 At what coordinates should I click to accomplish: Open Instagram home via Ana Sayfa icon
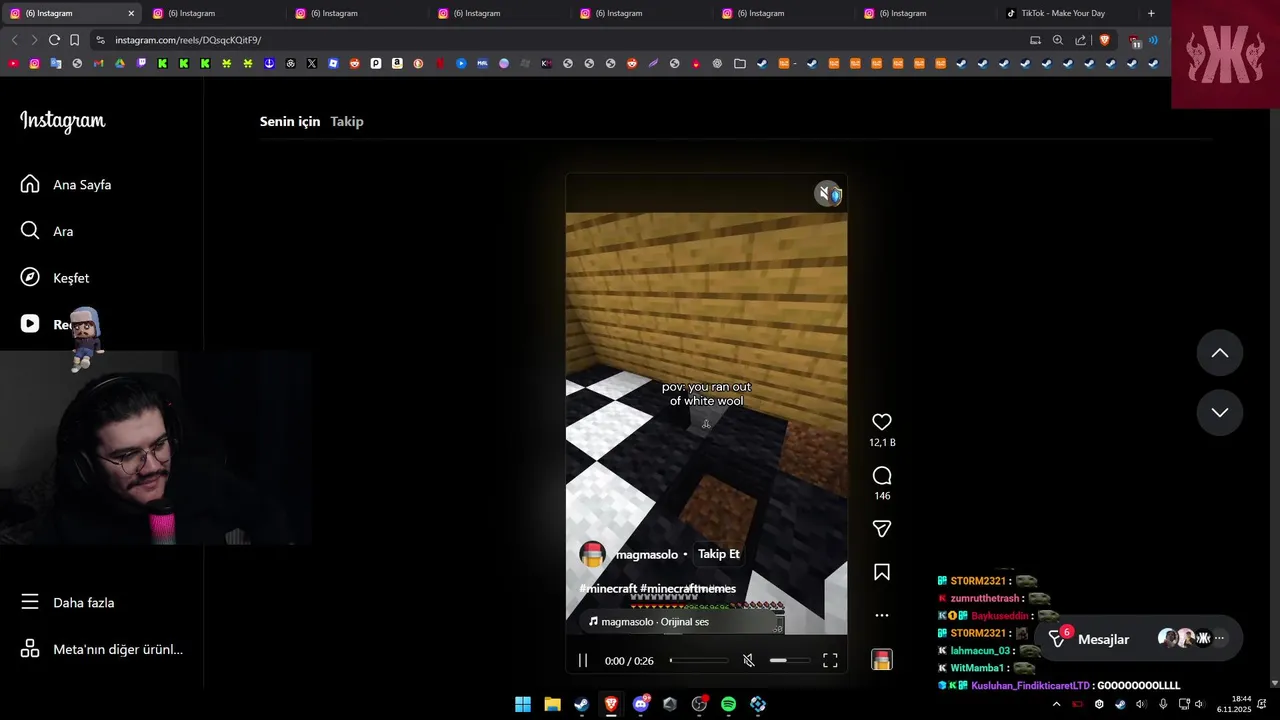pos(30,184)
